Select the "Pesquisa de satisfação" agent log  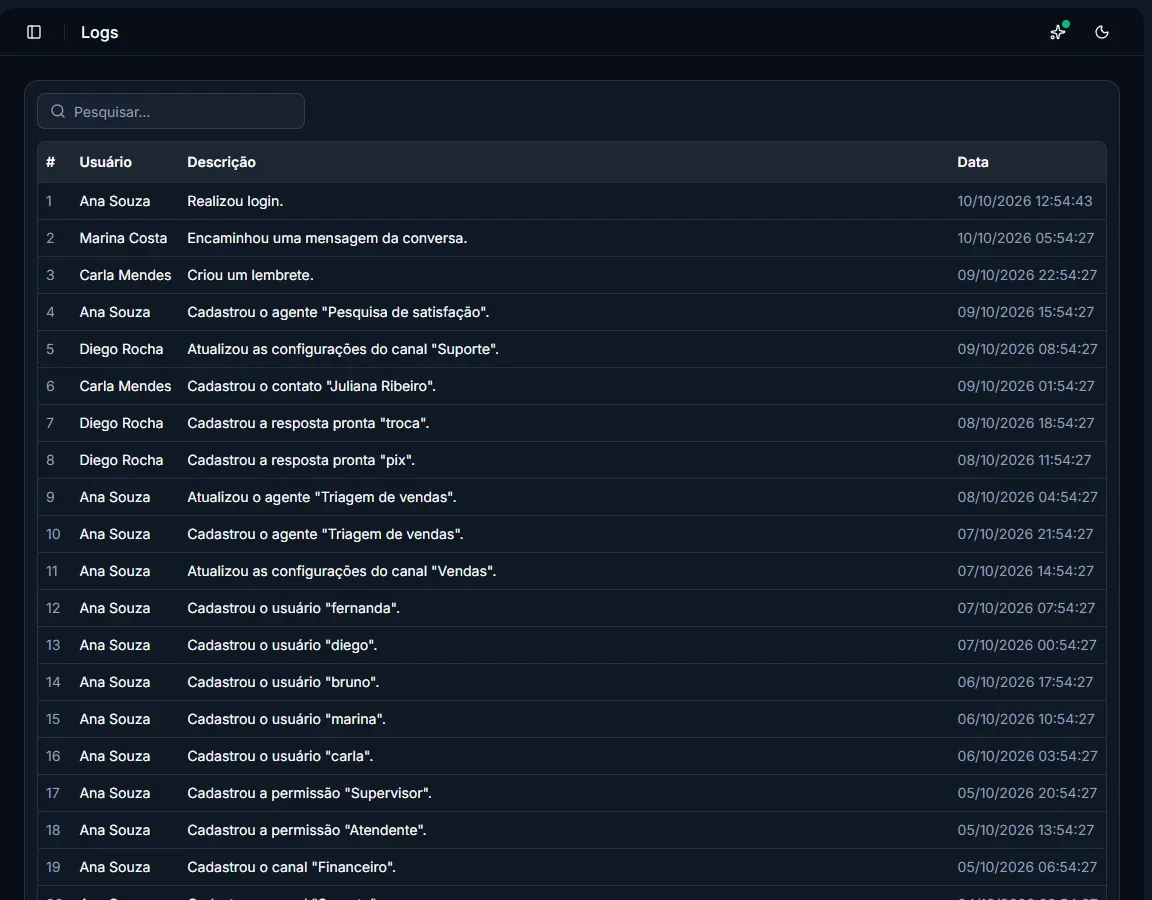click(x=338, y=312)
